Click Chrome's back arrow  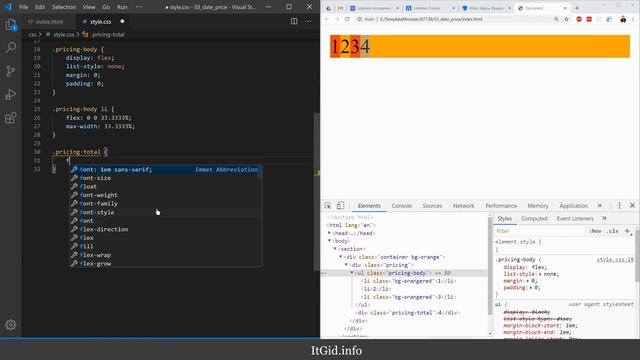click(x=327, y=19)
